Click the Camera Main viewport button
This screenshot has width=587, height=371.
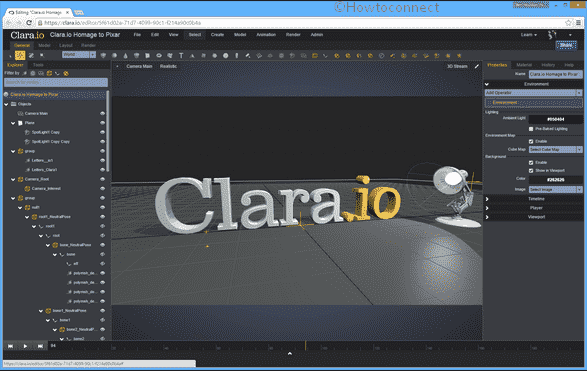tap(139, 66)
